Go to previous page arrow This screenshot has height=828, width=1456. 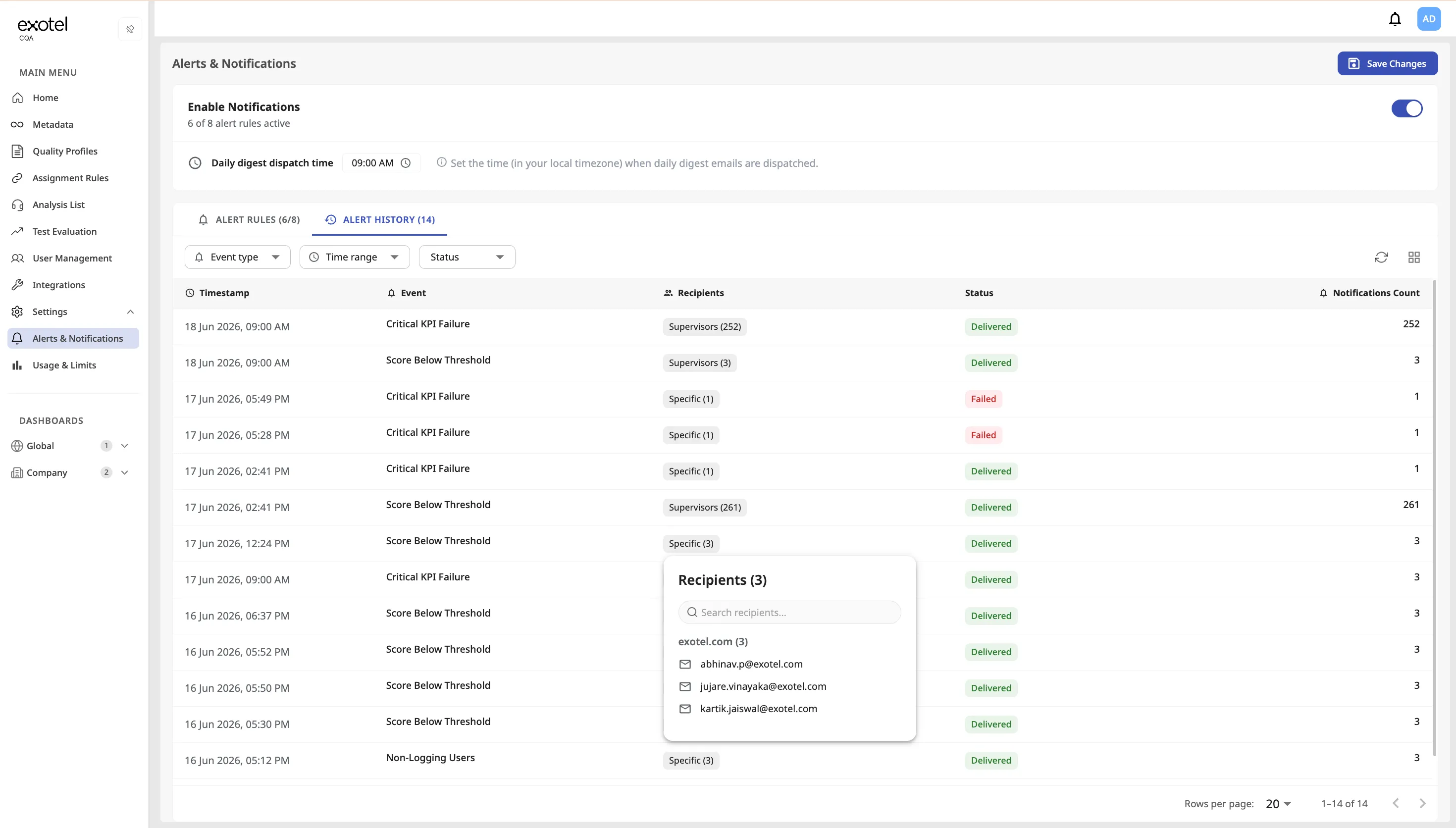1395,804
